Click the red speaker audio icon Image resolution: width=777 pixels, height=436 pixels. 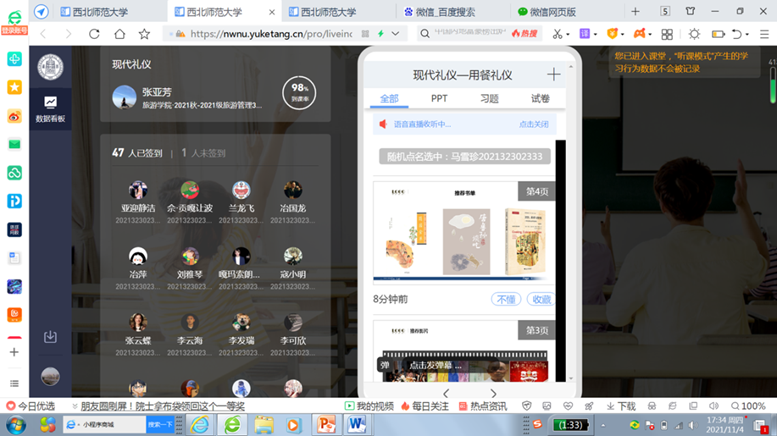[381, 124]
